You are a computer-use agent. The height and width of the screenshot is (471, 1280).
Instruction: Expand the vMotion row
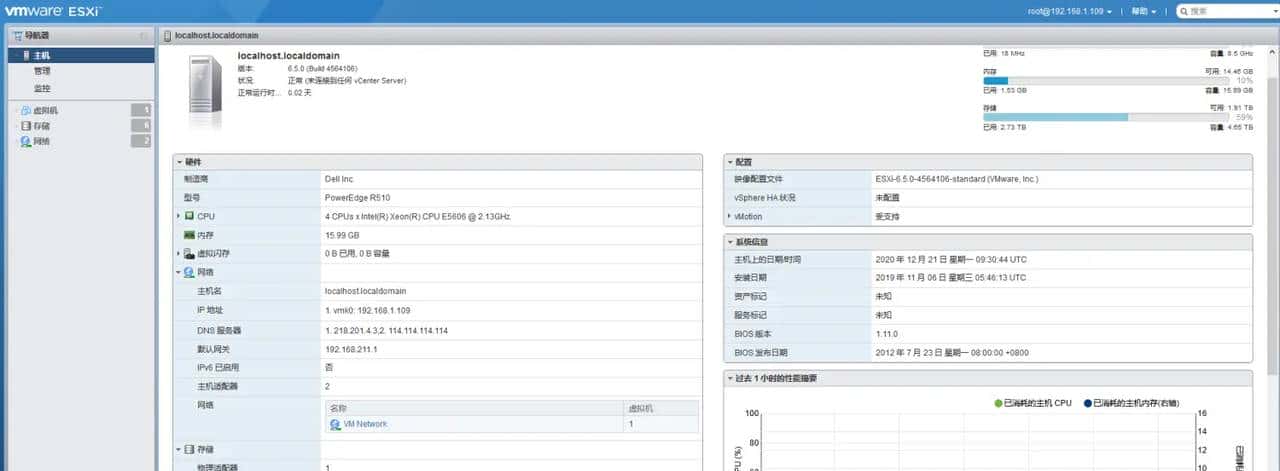(x=729, y=216)
